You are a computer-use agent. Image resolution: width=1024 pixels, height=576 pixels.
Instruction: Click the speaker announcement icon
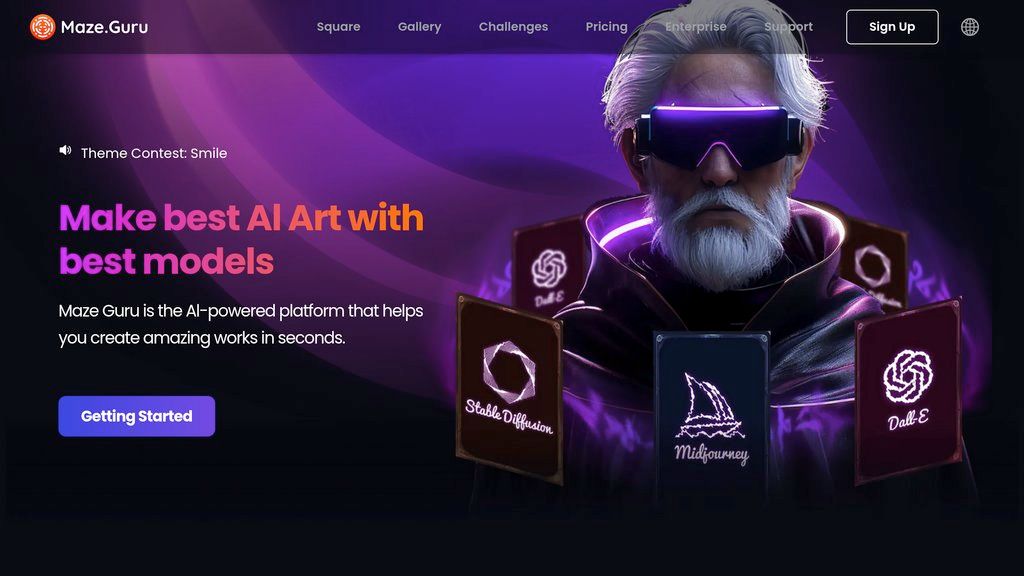65,151
